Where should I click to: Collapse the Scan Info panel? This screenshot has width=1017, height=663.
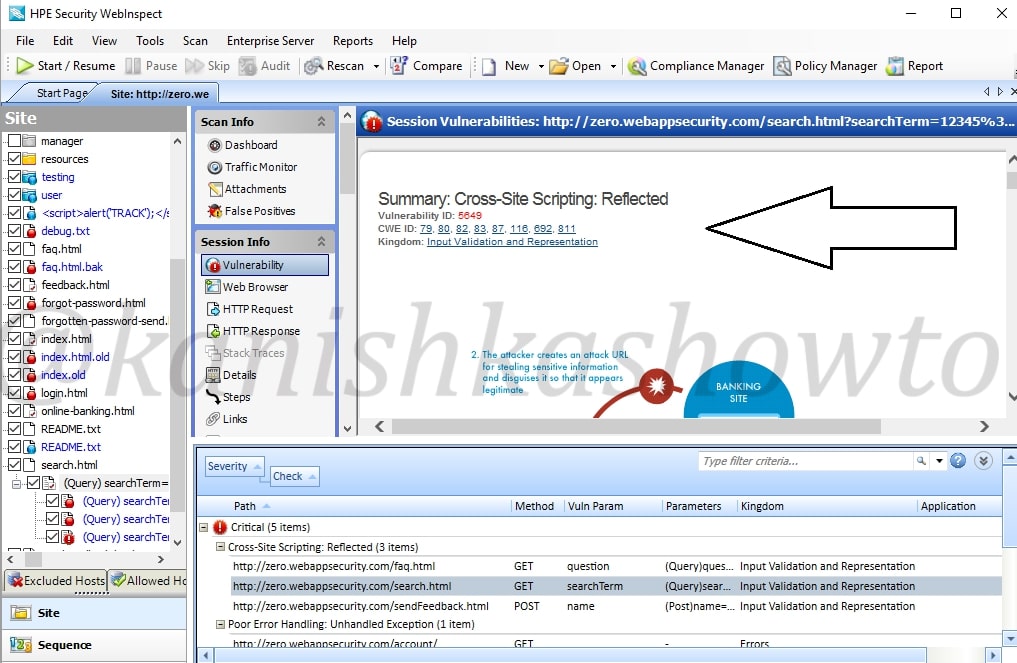[321, 121]
